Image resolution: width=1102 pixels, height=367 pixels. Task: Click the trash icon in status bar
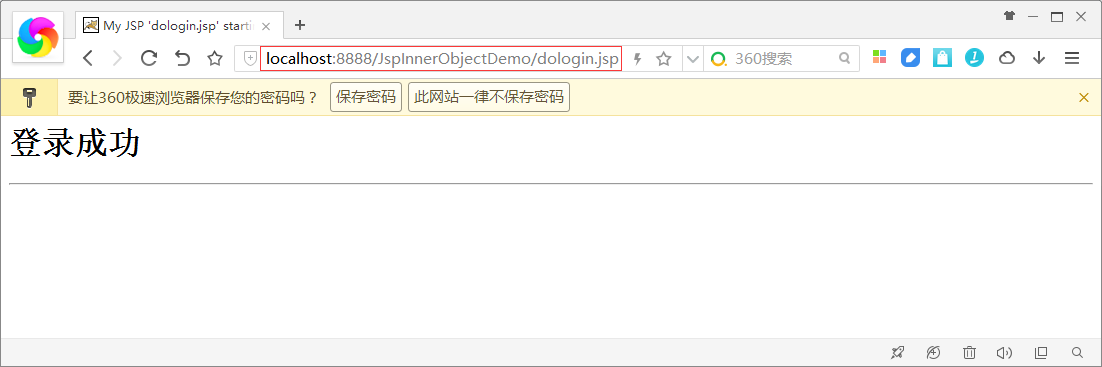point(969,352)
